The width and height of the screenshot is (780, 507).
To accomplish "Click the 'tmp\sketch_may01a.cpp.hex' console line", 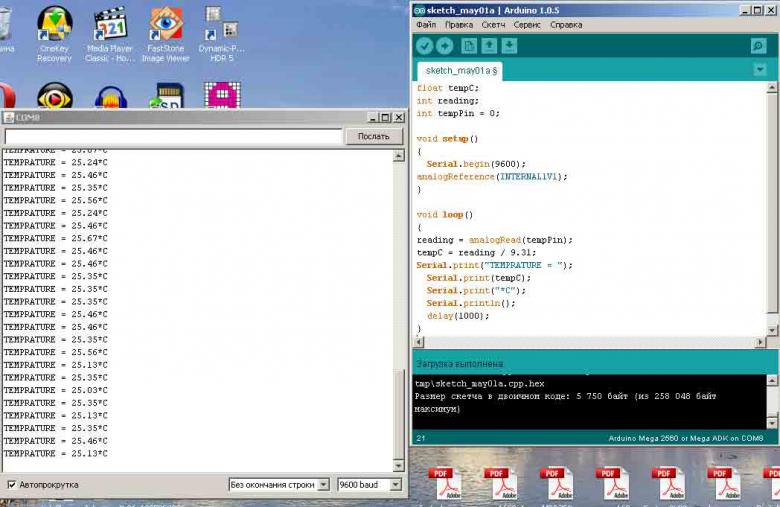I will pyautogui.click(x=480, y=384).
